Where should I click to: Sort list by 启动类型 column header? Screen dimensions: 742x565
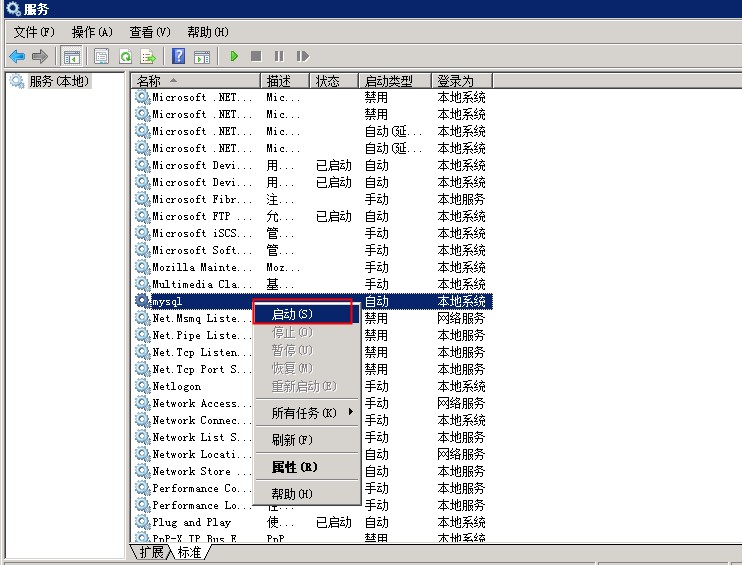[x=394, y=81]
